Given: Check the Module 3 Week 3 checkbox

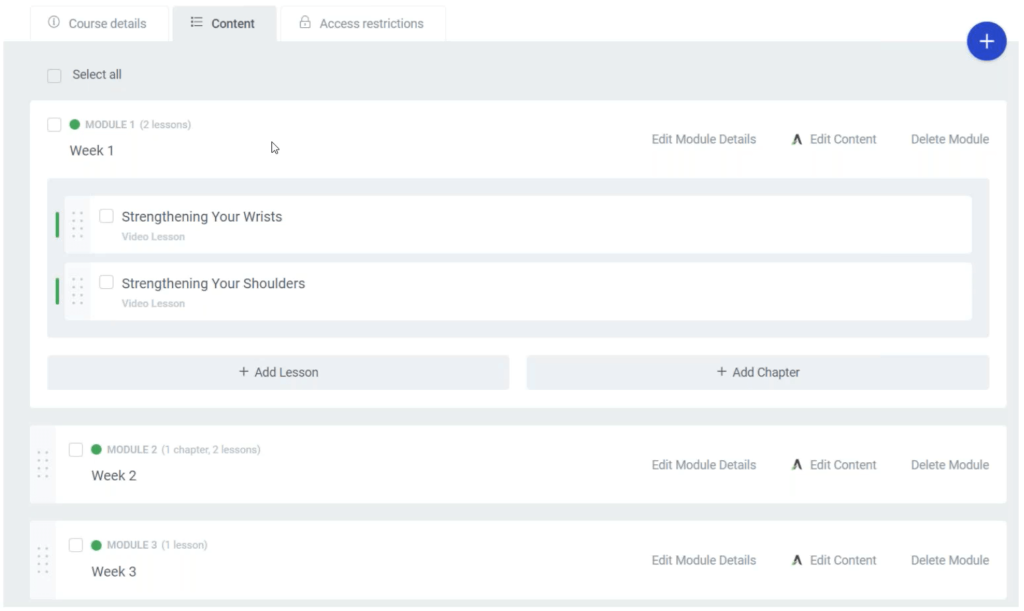Looking at the screenshot, I should coord(76,545).
